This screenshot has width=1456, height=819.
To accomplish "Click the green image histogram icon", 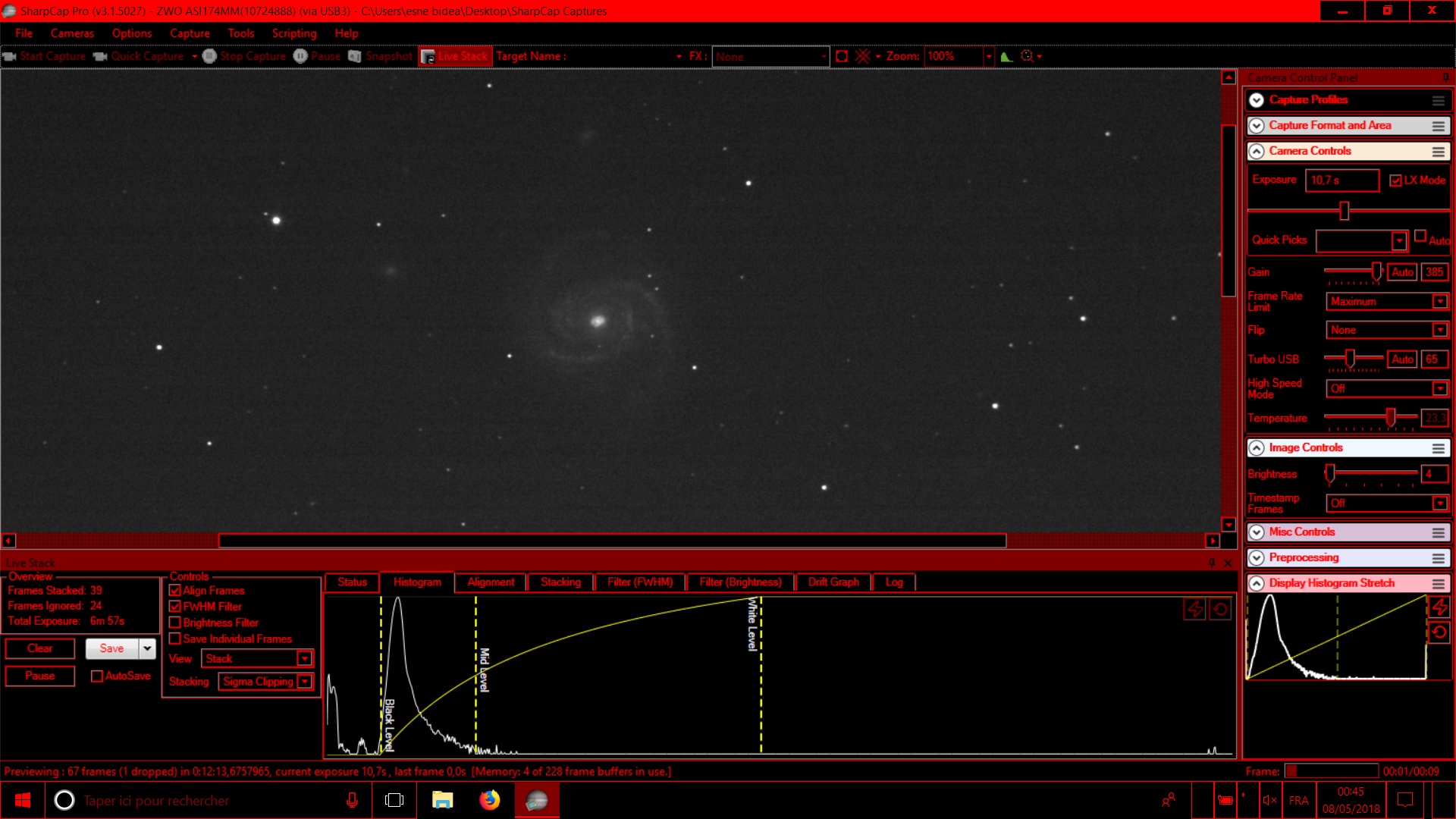I will point(1006,56).
